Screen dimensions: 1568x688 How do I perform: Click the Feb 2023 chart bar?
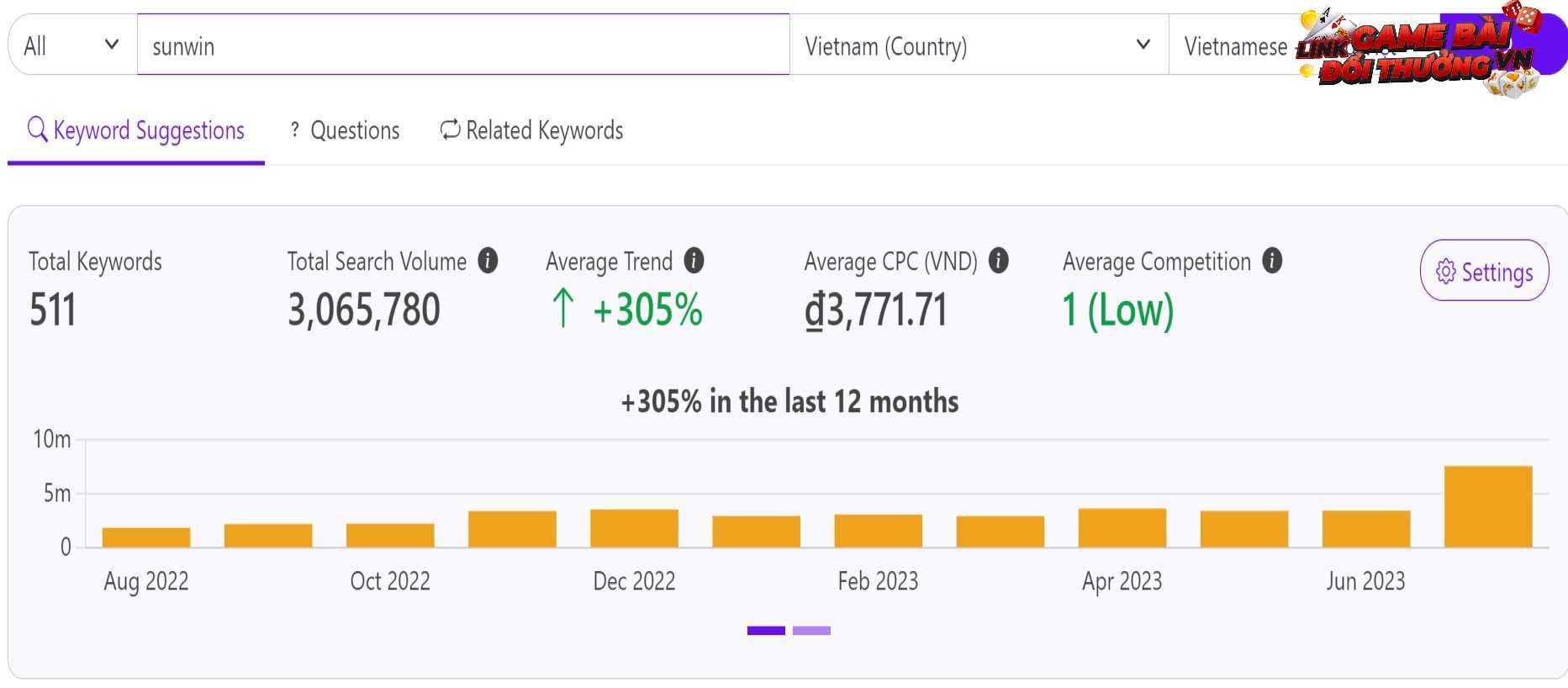(878, 531)
